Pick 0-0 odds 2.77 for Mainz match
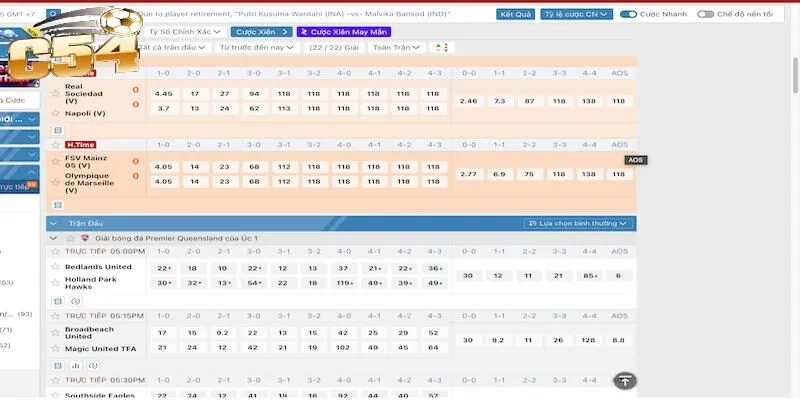The height and width of the screenshot is (400, 800). pyautogui.click(x=468, y=174)
